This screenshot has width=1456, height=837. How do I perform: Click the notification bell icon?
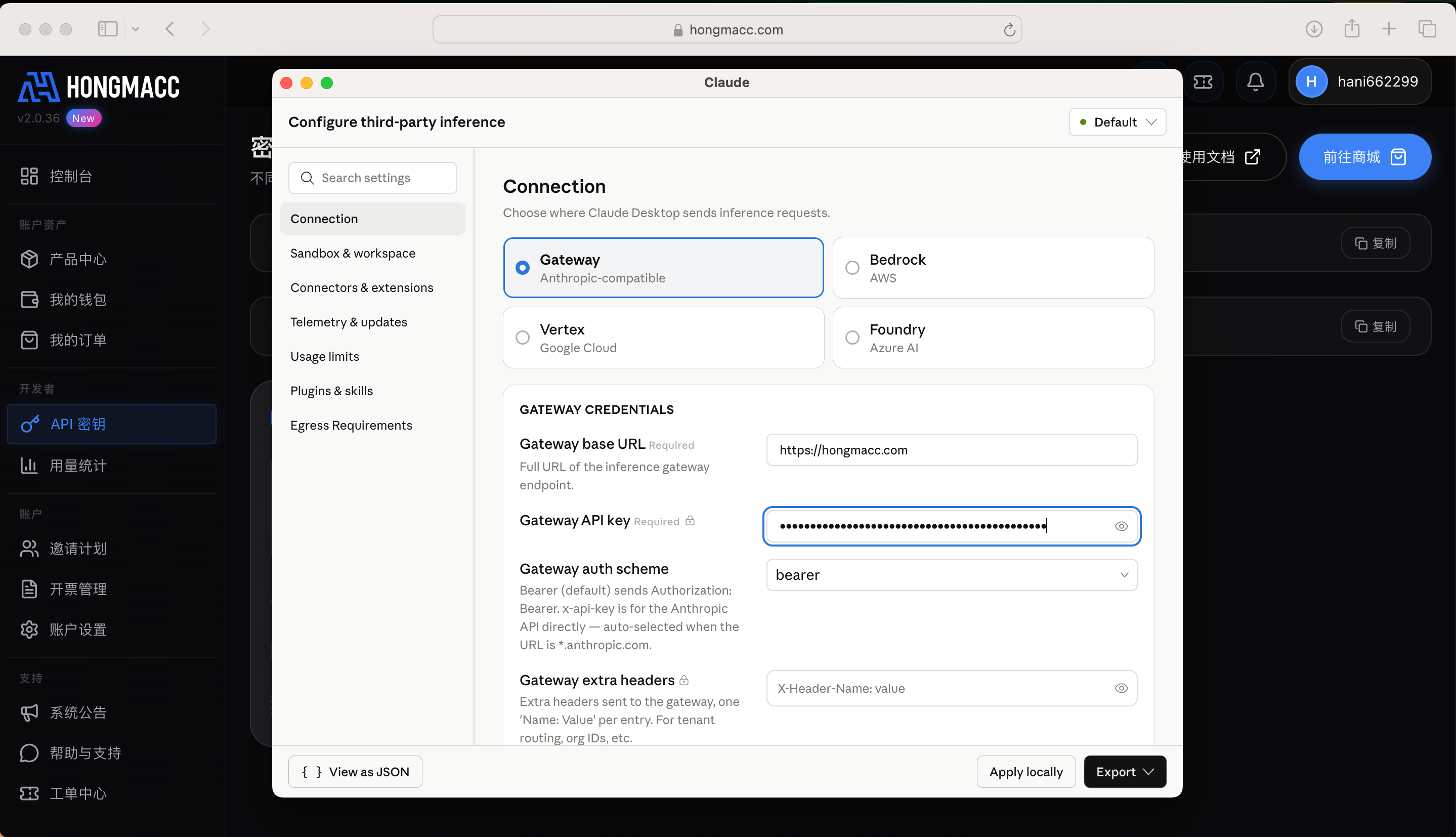pos(1256,81)
